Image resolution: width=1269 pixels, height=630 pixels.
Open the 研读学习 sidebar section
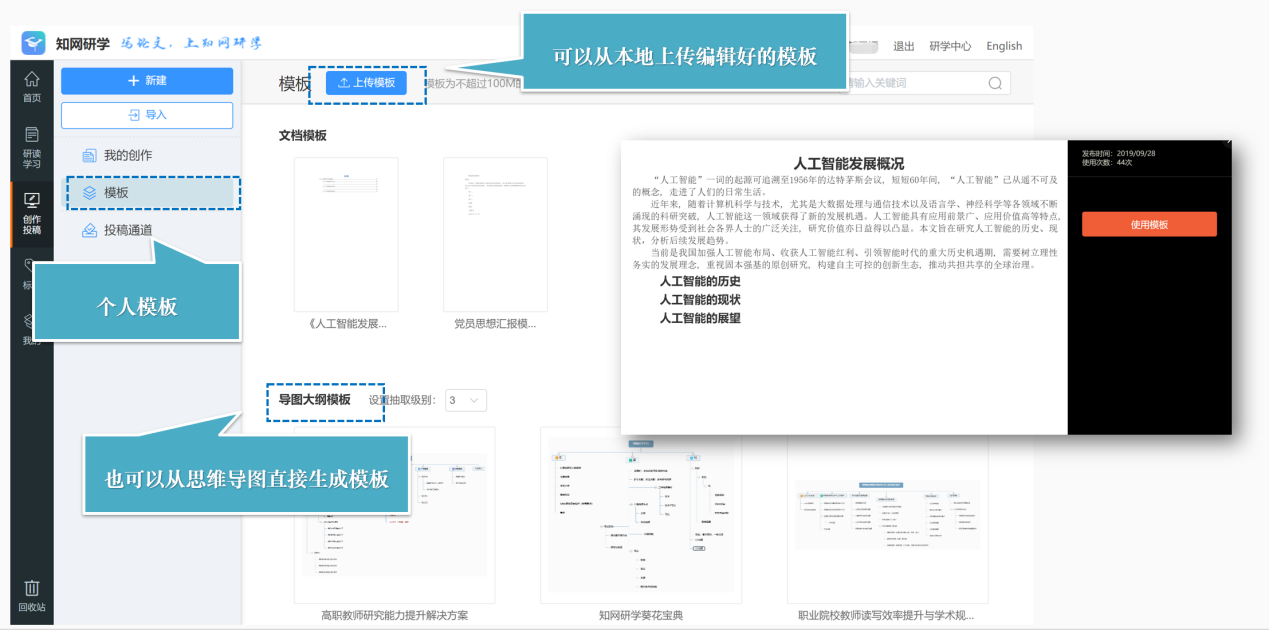tap(32, 146)
